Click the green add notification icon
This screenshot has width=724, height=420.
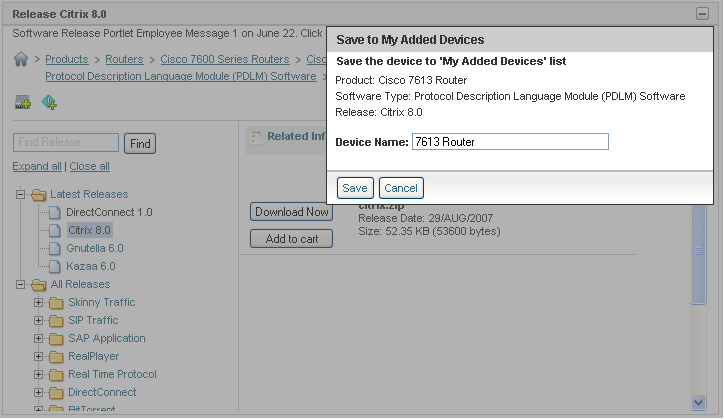(49, 102)
